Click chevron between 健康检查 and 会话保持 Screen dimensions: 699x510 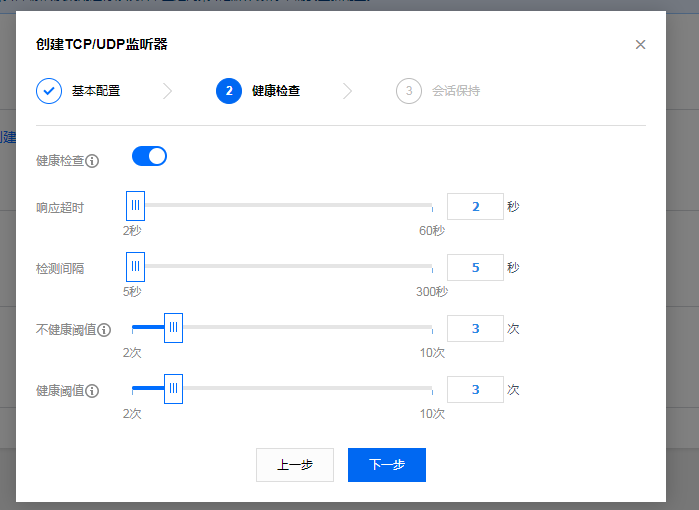[347, 91]
